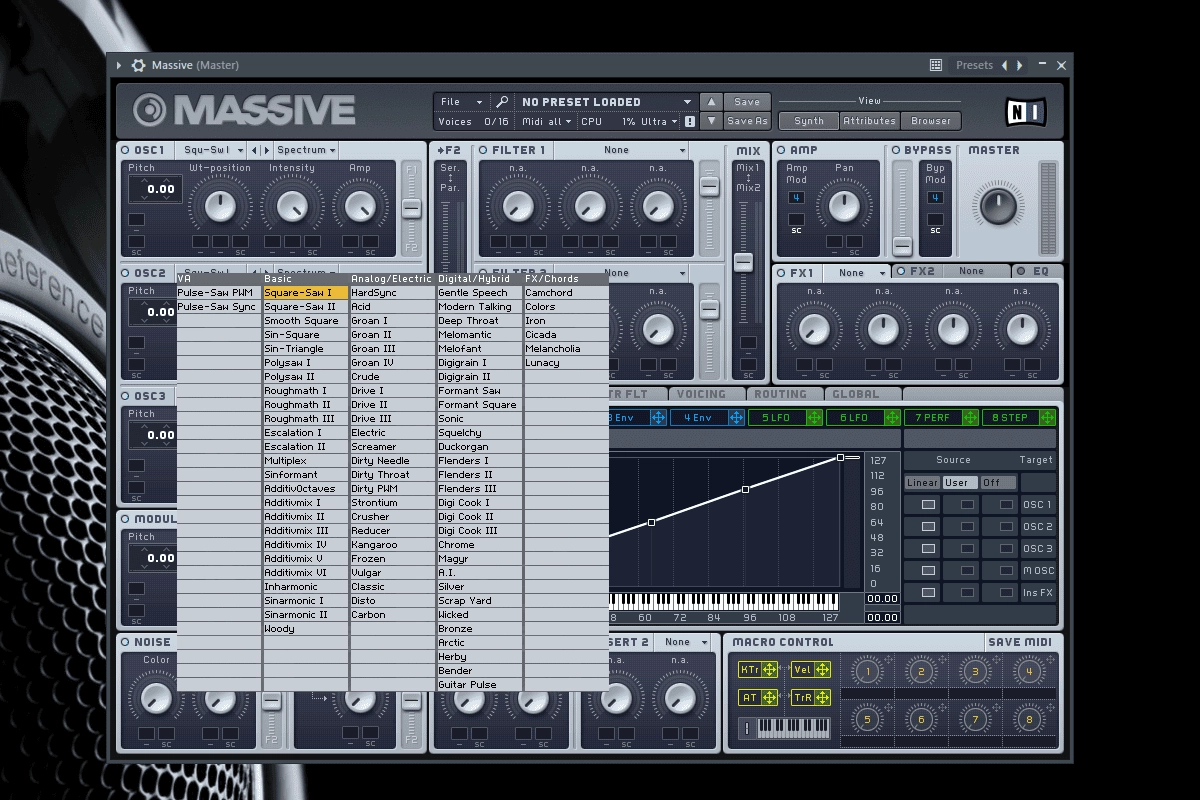The width and height of the screenshot is (1200, 800).
Task: Click the Mix1/Mix2 fader handle
Action: (x=743, y=262)
